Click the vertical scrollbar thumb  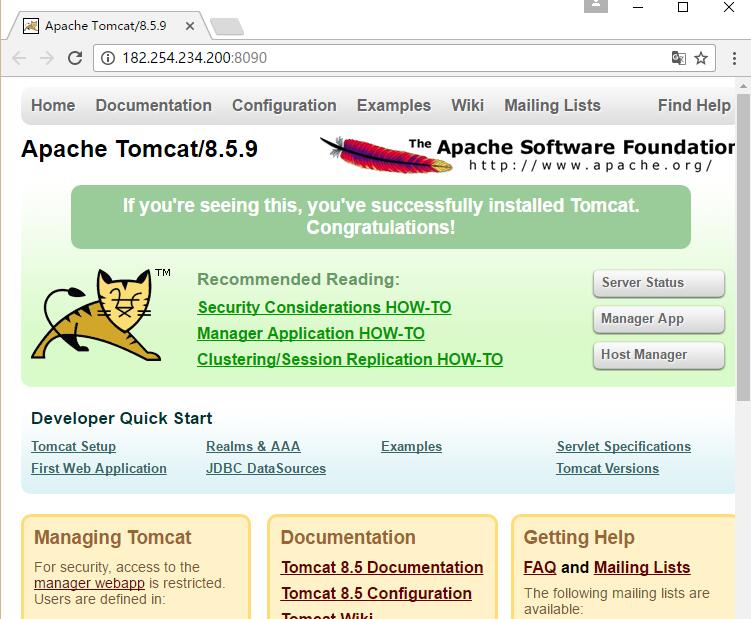743,247
